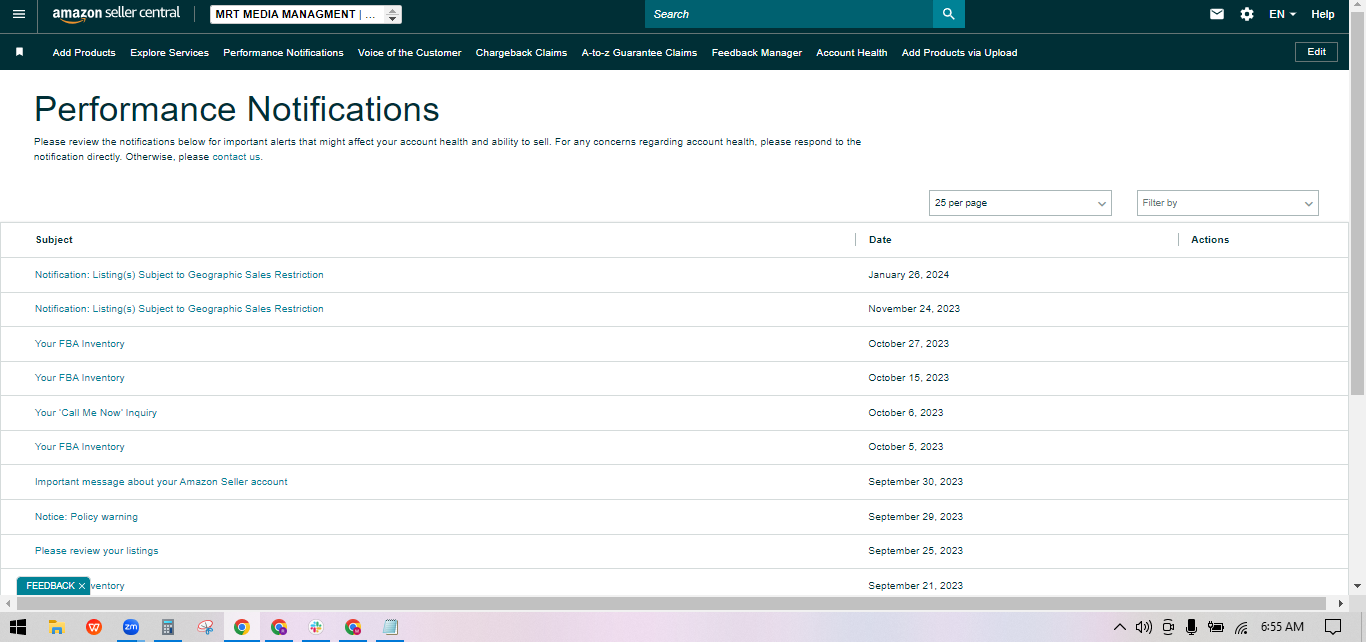
Task: Open A-to-z Guarantee Claims
Action: coord(639,52)
